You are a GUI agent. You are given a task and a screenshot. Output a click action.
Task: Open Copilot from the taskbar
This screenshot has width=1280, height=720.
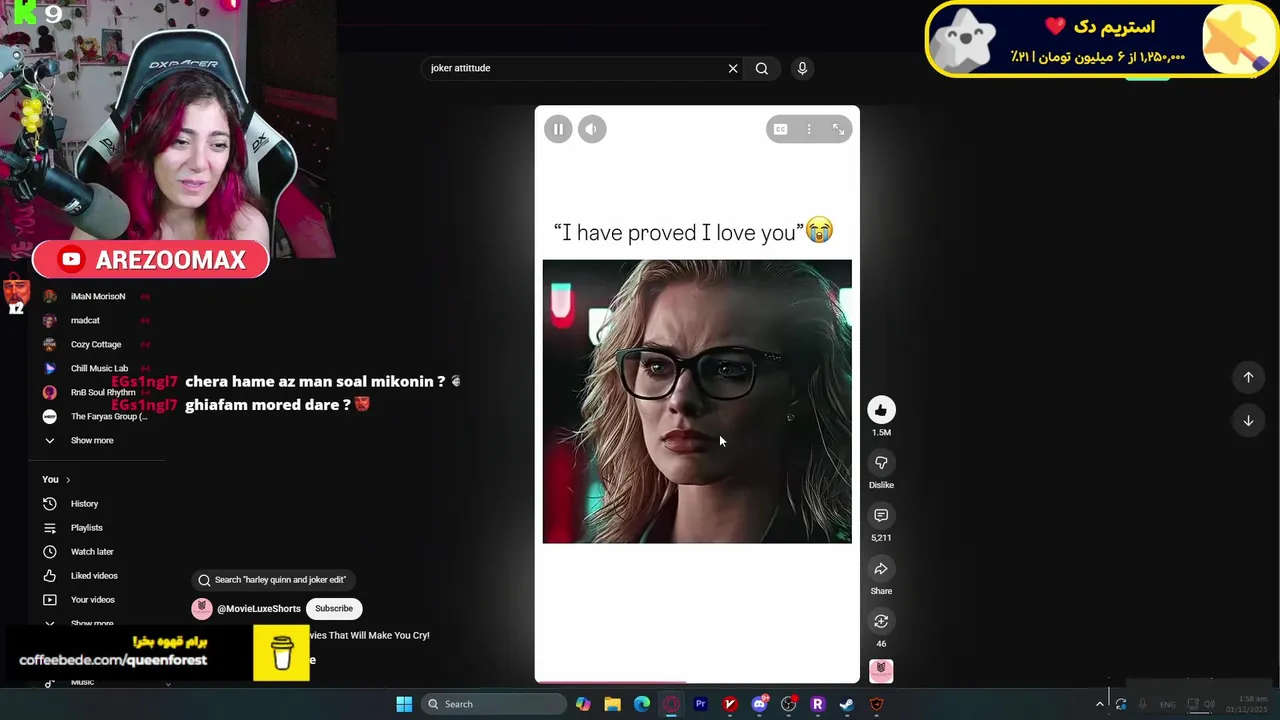(x=583, y=704)
